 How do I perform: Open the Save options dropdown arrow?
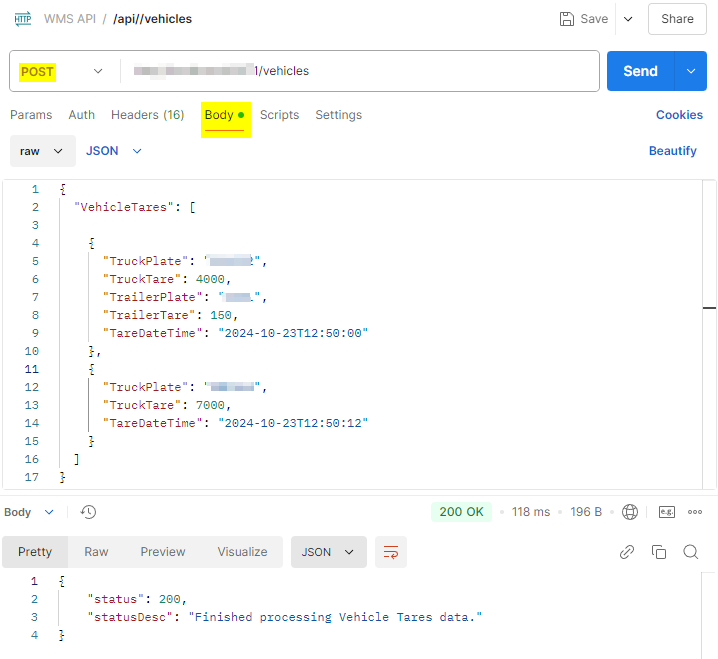point(628,19)
